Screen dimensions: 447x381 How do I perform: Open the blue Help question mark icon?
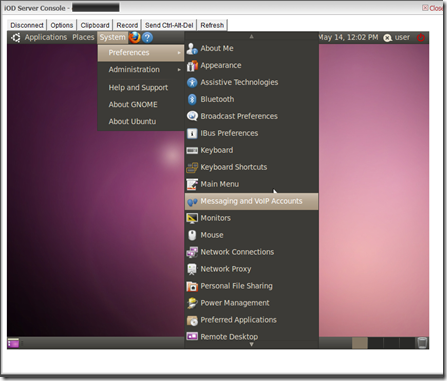pos(147,38)
